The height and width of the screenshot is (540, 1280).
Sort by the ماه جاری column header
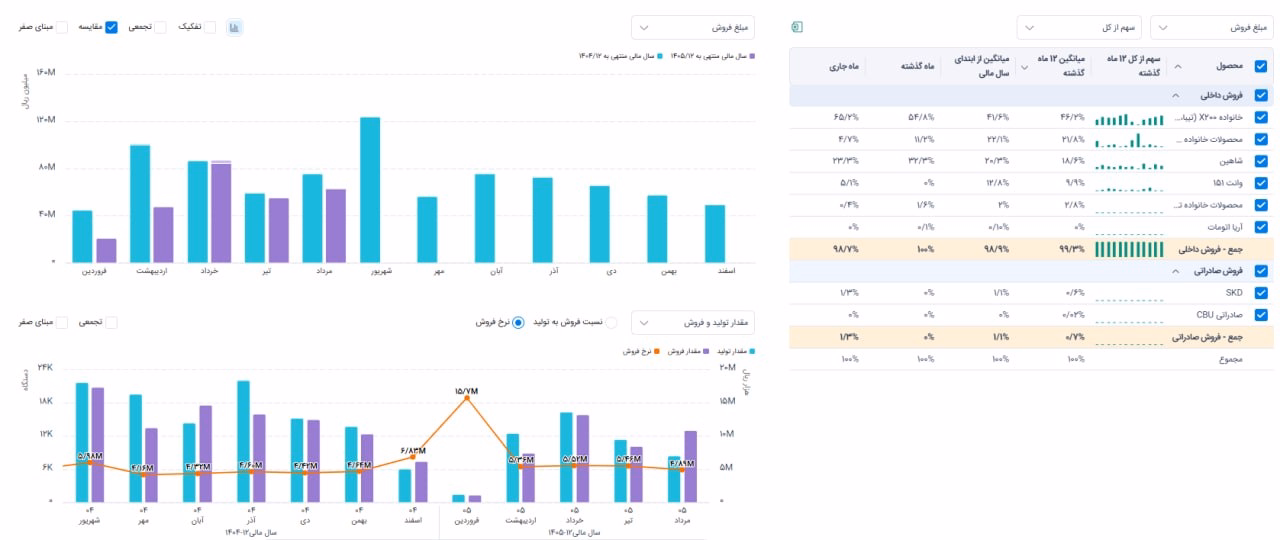pos(842,66)
